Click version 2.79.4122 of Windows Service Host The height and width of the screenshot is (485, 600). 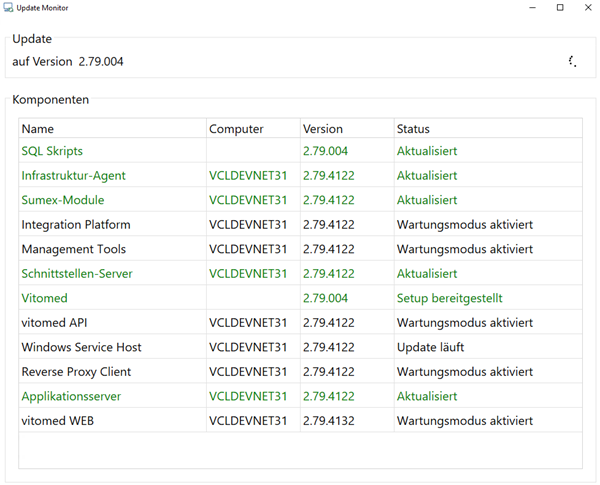[329, 347]
